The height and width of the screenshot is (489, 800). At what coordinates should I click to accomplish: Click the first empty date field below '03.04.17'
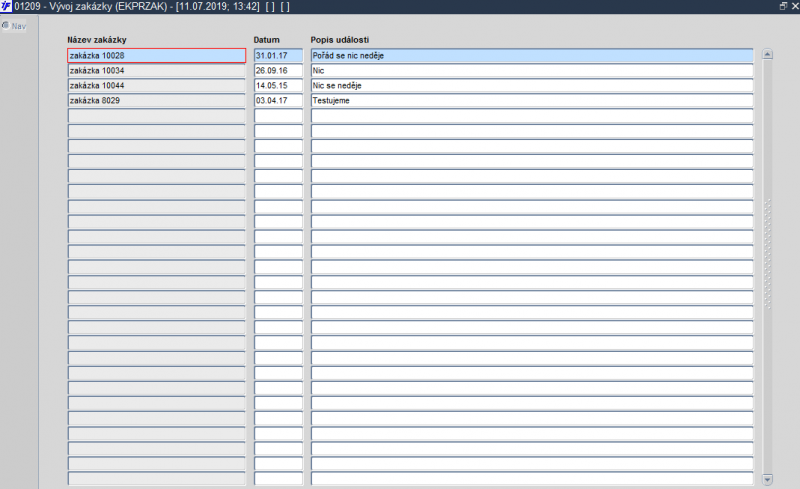pyautogui.click(x=279, y=116)
